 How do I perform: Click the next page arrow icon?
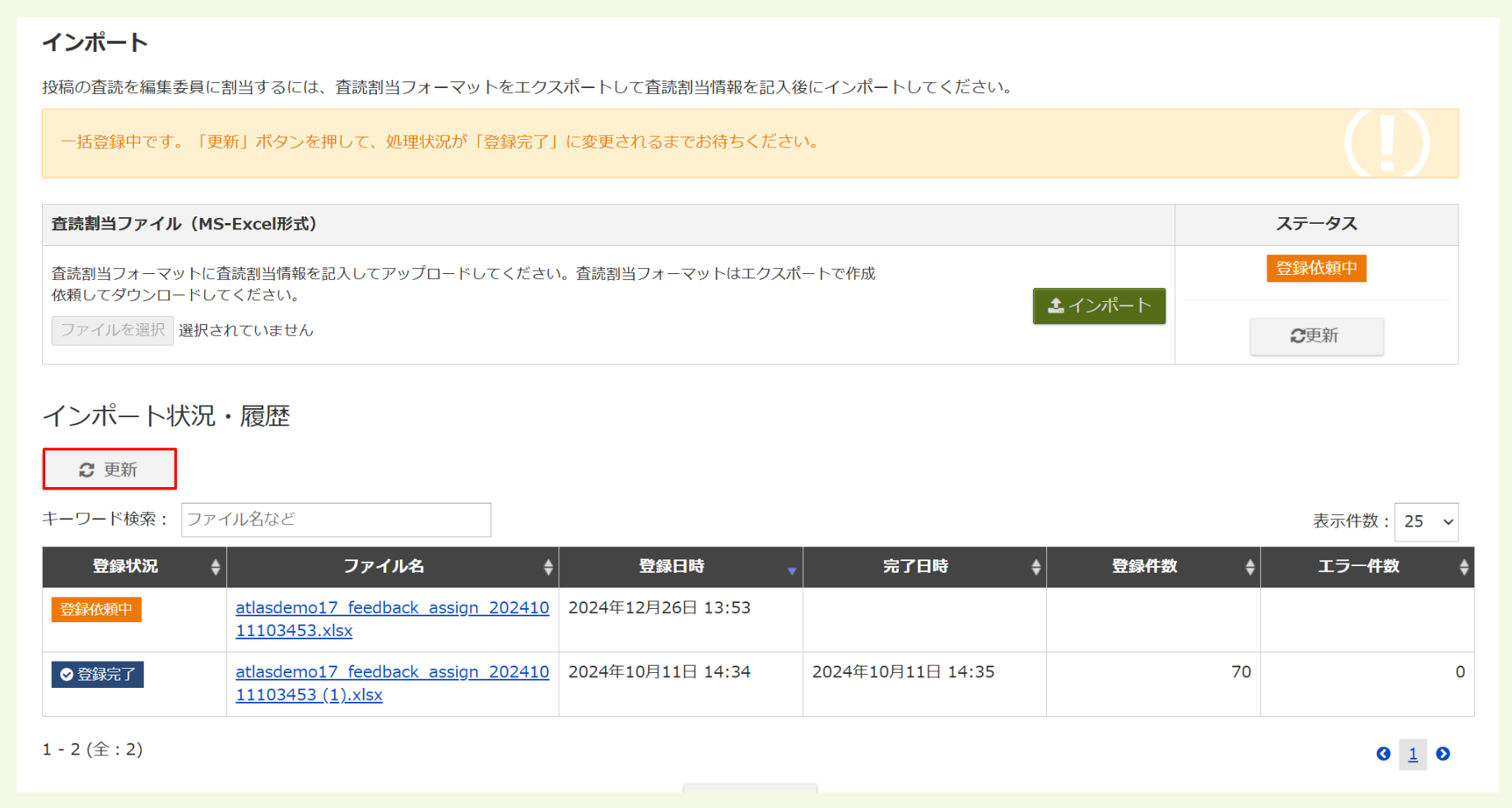pyautogui.click(x=1443, y=754)
